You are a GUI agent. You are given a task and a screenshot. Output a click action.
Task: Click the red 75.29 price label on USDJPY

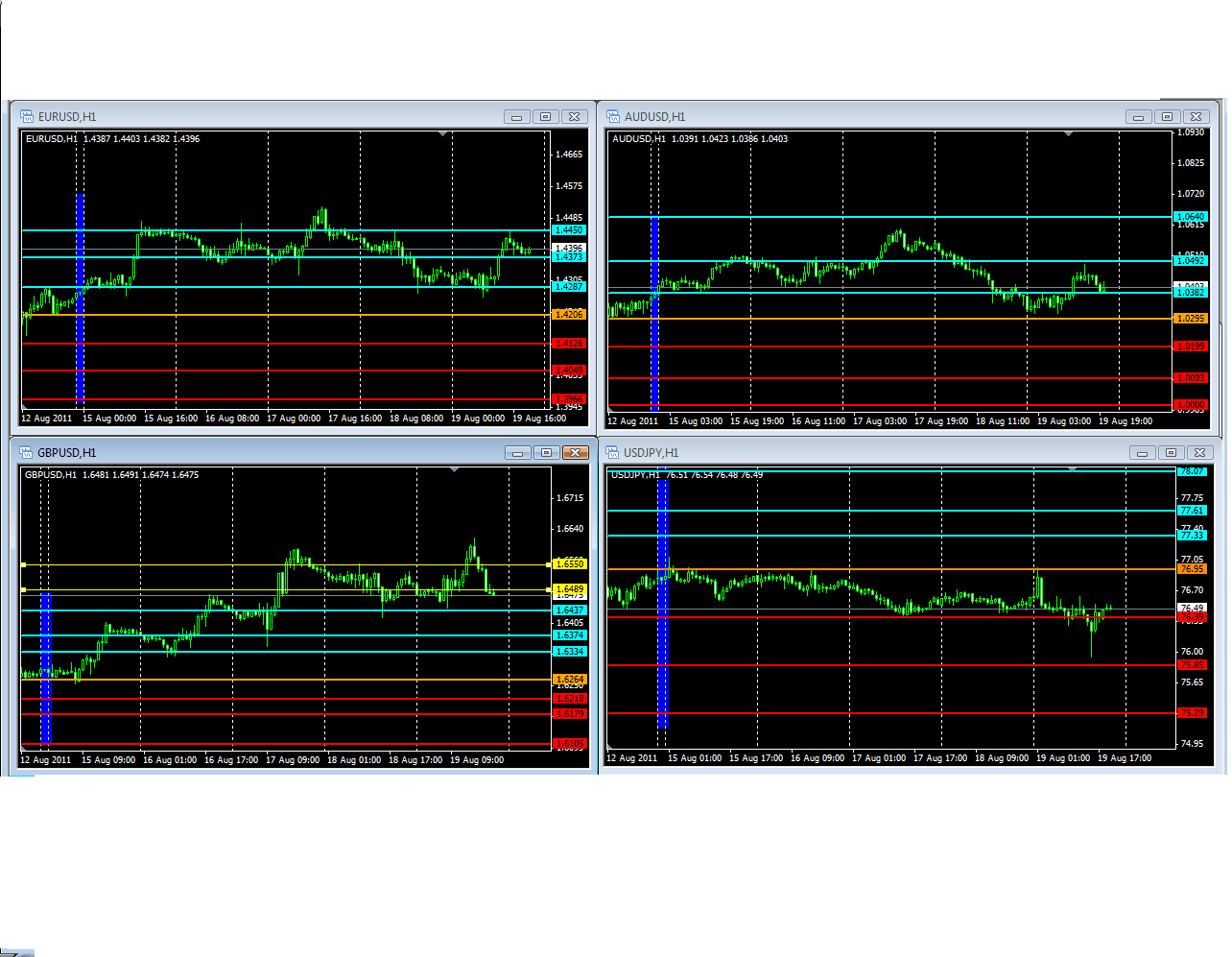pyautogui.click(x=1192, y=713)
